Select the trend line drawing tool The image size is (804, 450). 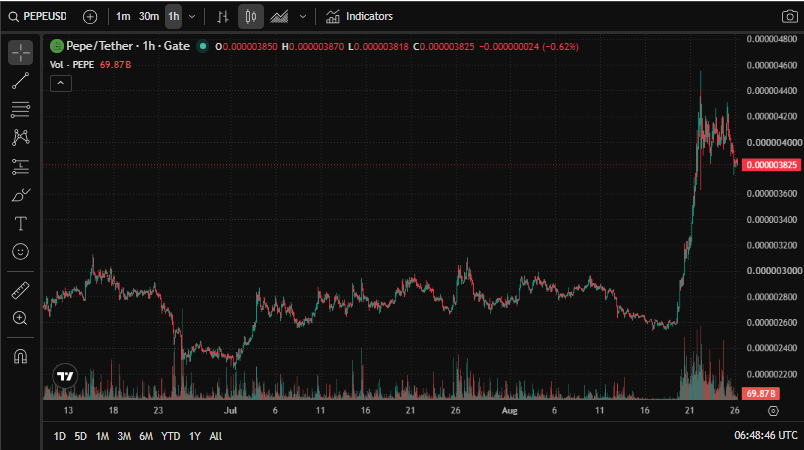21,80
